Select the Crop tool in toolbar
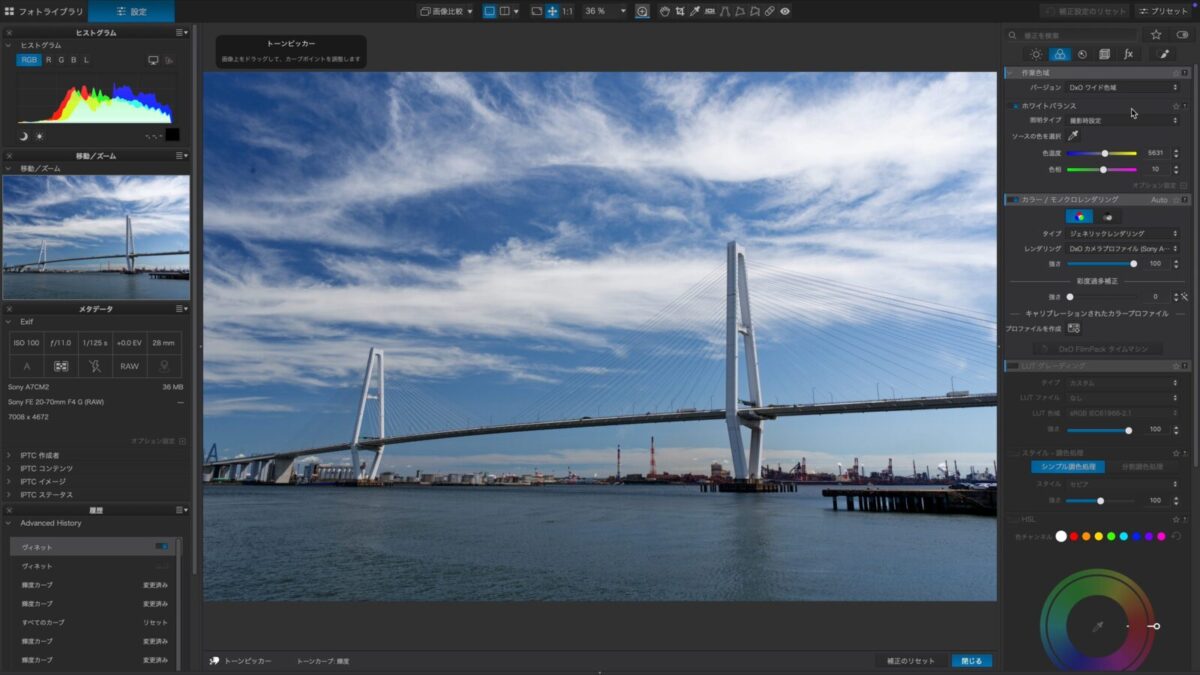This screenshot has width=1200, height=675. click(679, 11)
